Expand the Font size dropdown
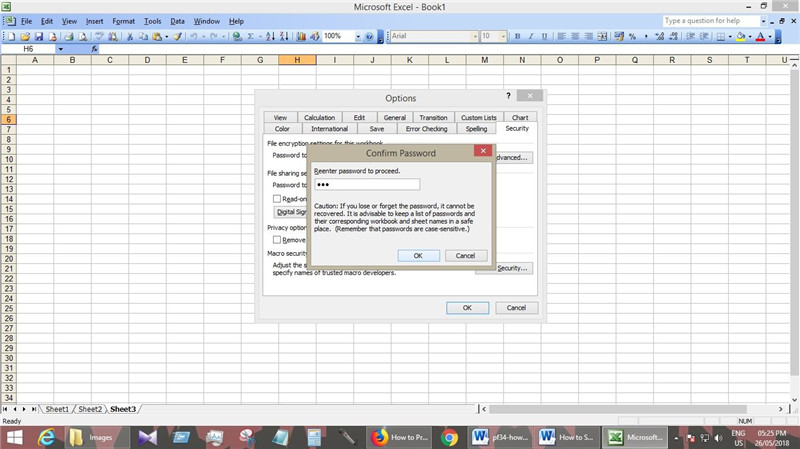 (503, 36)
